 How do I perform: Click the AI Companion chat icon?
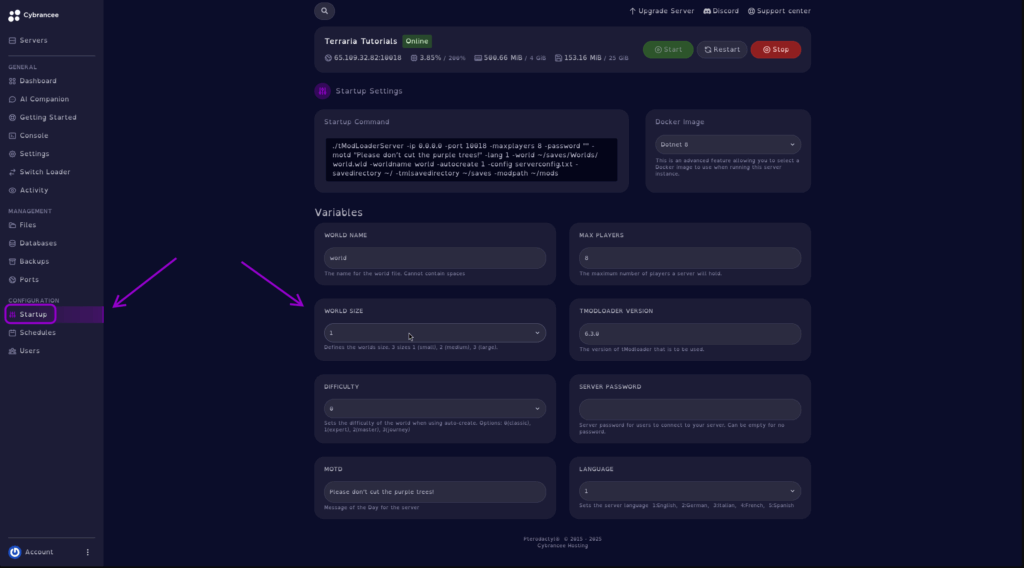tap(12, 99)
